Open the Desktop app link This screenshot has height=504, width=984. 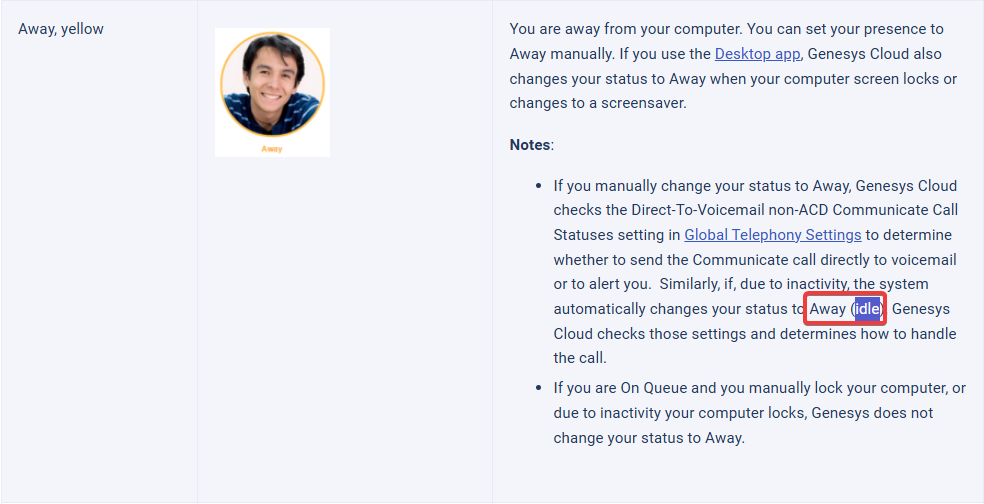pyautogui.click(x=758, y=54)
